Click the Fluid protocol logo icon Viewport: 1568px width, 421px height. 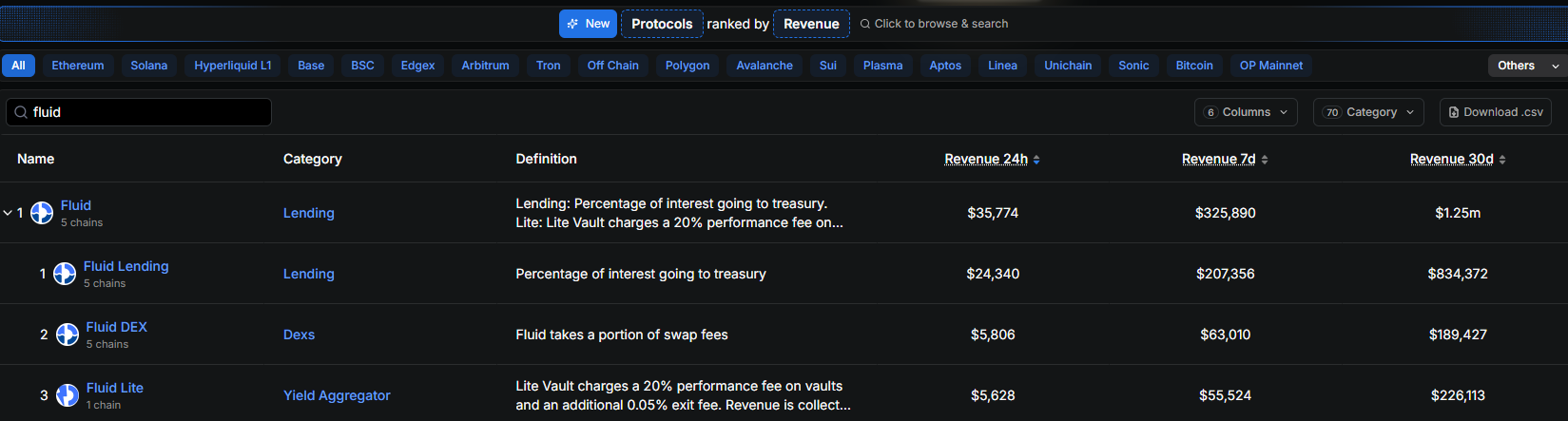42,213
